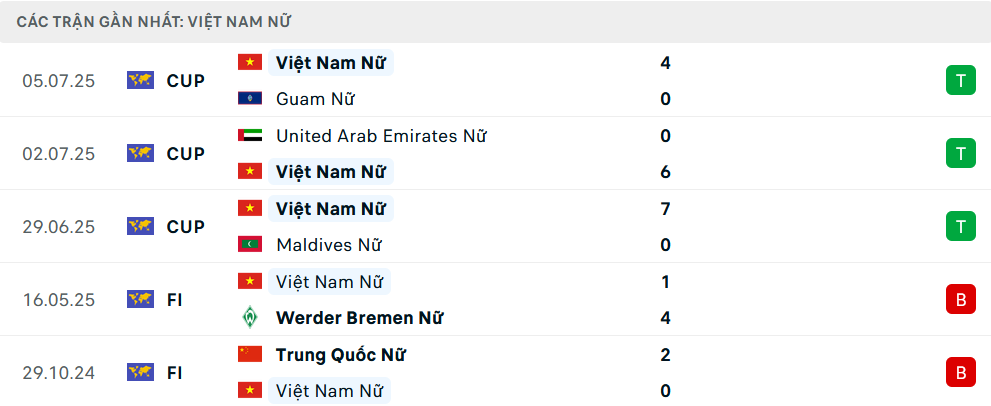This screenshot has width=991, height=406.
Task: Click the world map icon for 16.05.25 FI
Action: tap(140, 299)
